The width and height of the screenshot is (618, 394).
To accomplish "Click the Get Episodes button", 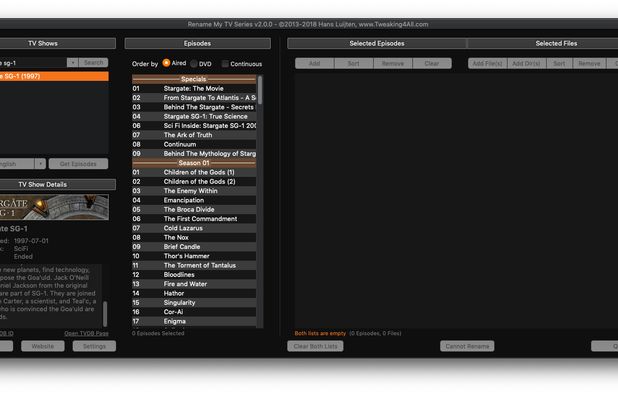I will [x=78, y=164].
